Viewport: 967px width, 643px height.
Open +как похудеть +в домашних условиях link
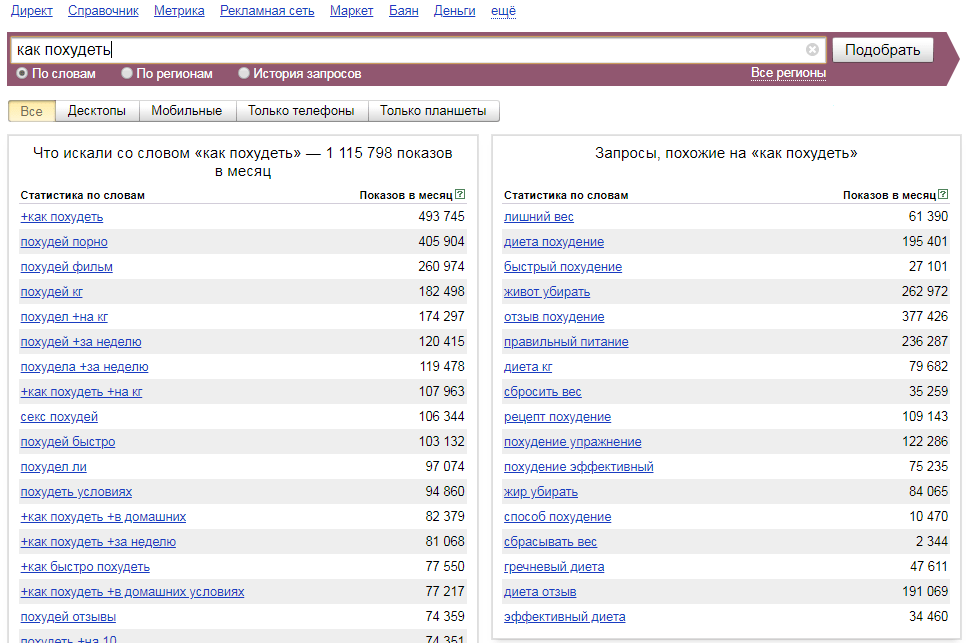coord(133,592)
